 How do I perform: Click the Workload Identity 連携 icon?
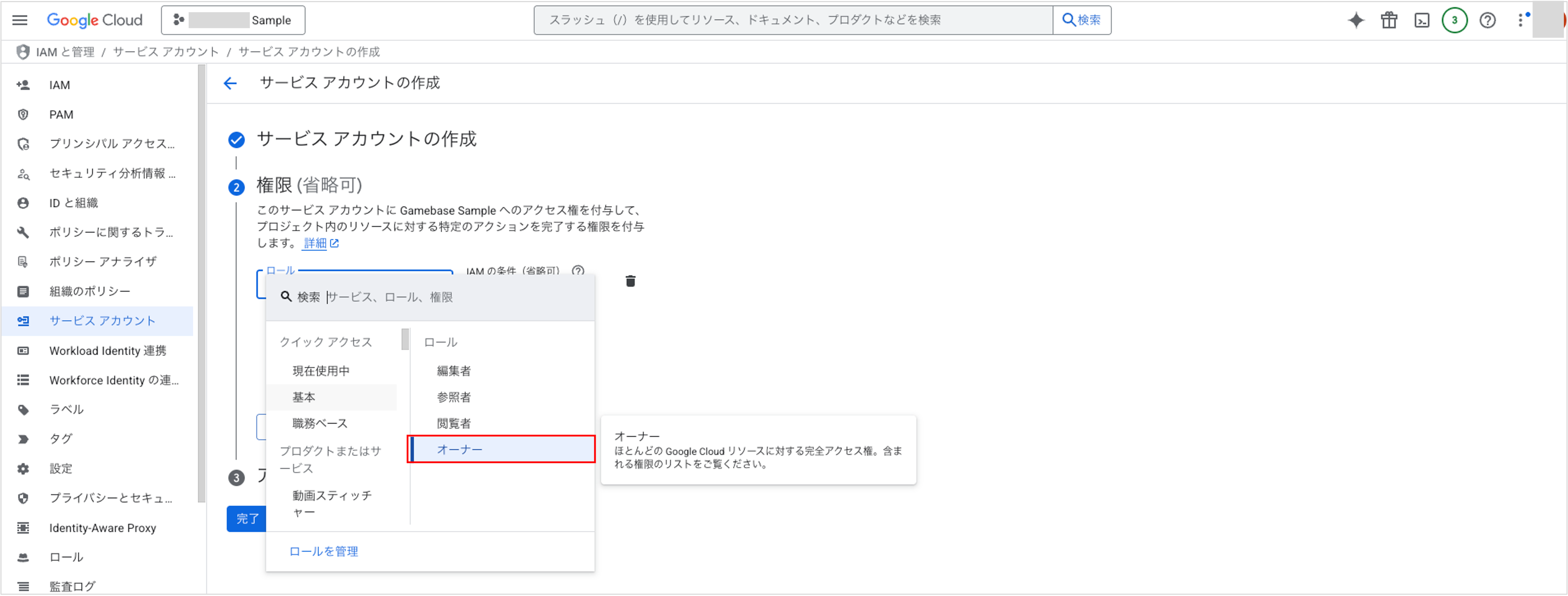tap(23, 351)
